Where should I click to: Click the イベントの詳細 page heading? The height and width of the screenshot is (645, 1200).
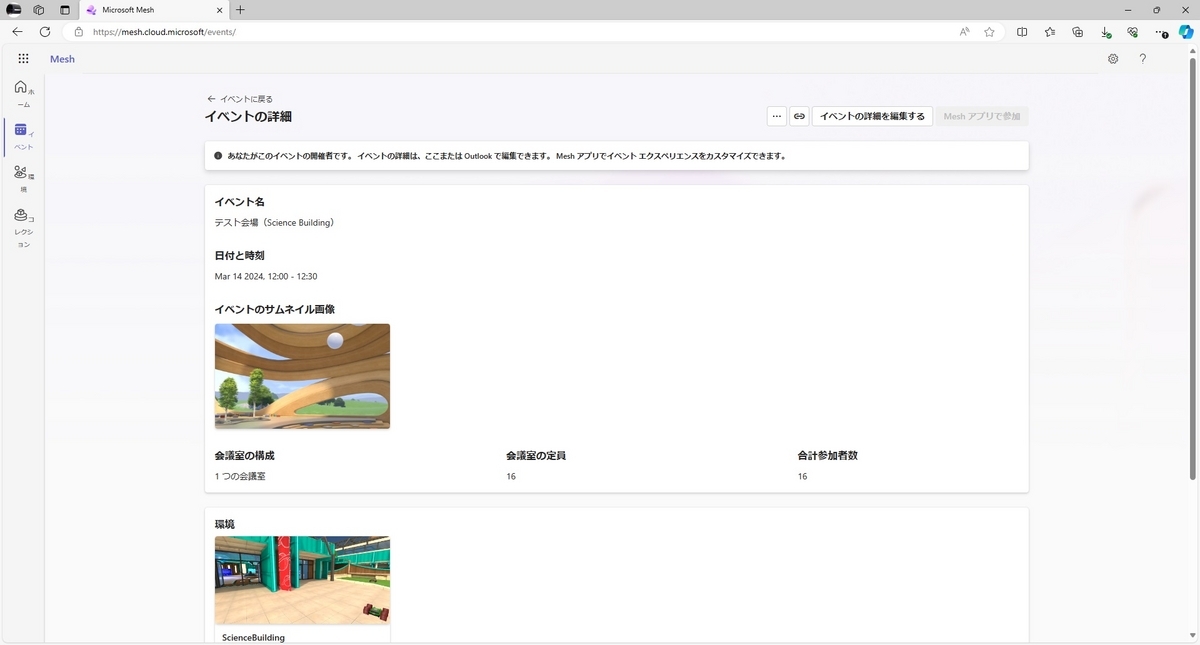tap(248, 117)
